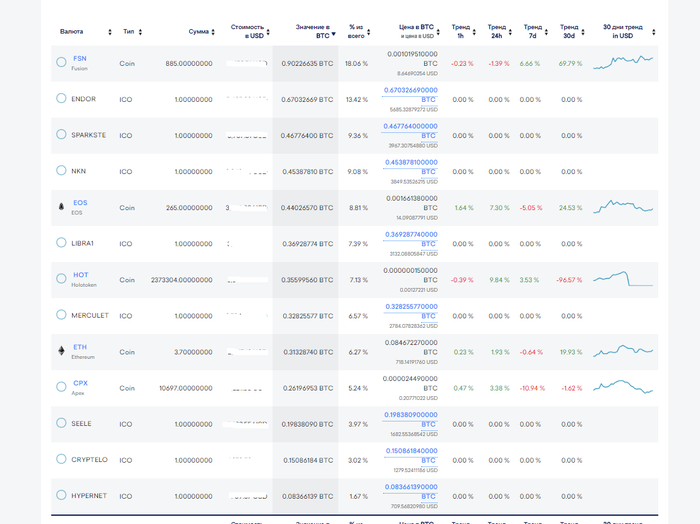Sort by Стоимость в USD arrows
Image resolution: width=700 pixels, height=524 pixels.
[268, 32]
